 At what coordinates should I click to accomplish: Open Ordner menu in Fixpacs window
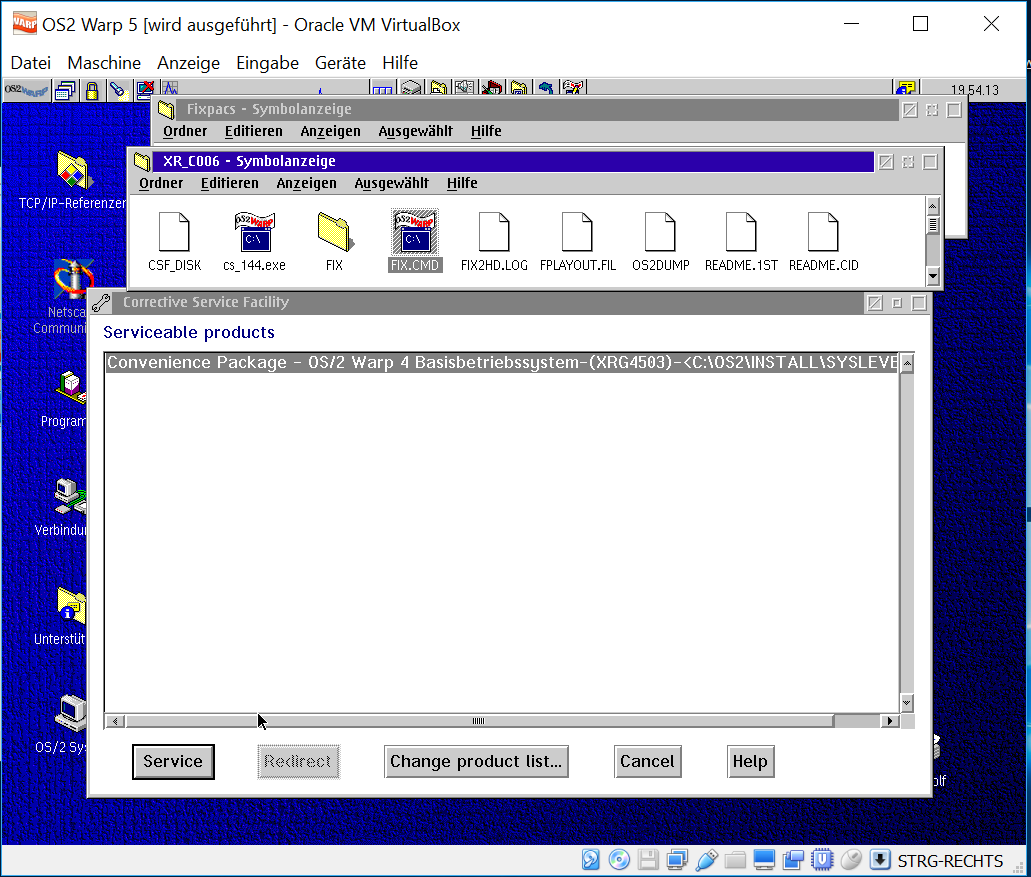click(185, 131)
